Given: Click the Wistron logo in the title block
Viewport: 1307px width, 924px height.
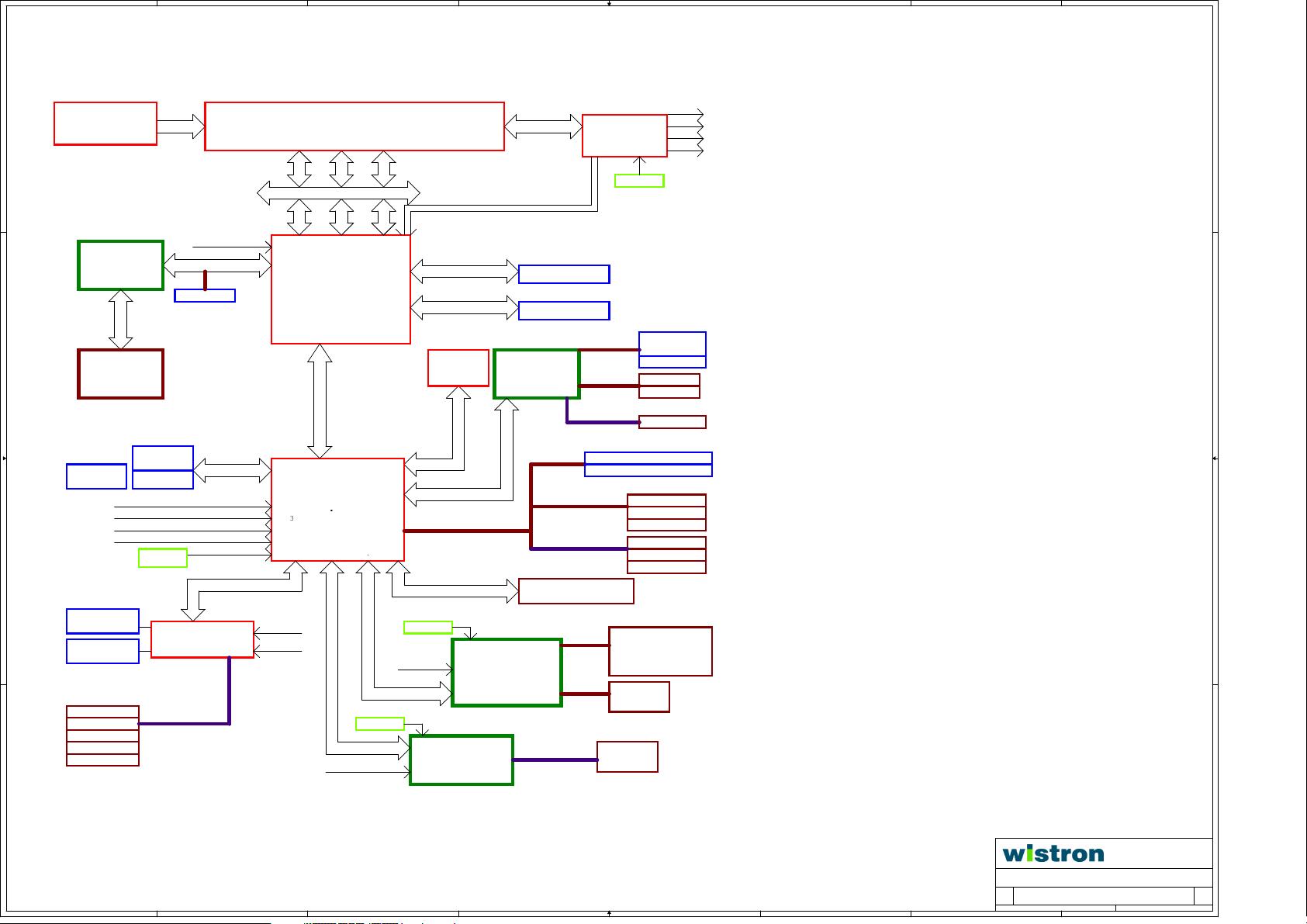Looking at the screenshot, I should [x=1053, y=853].
